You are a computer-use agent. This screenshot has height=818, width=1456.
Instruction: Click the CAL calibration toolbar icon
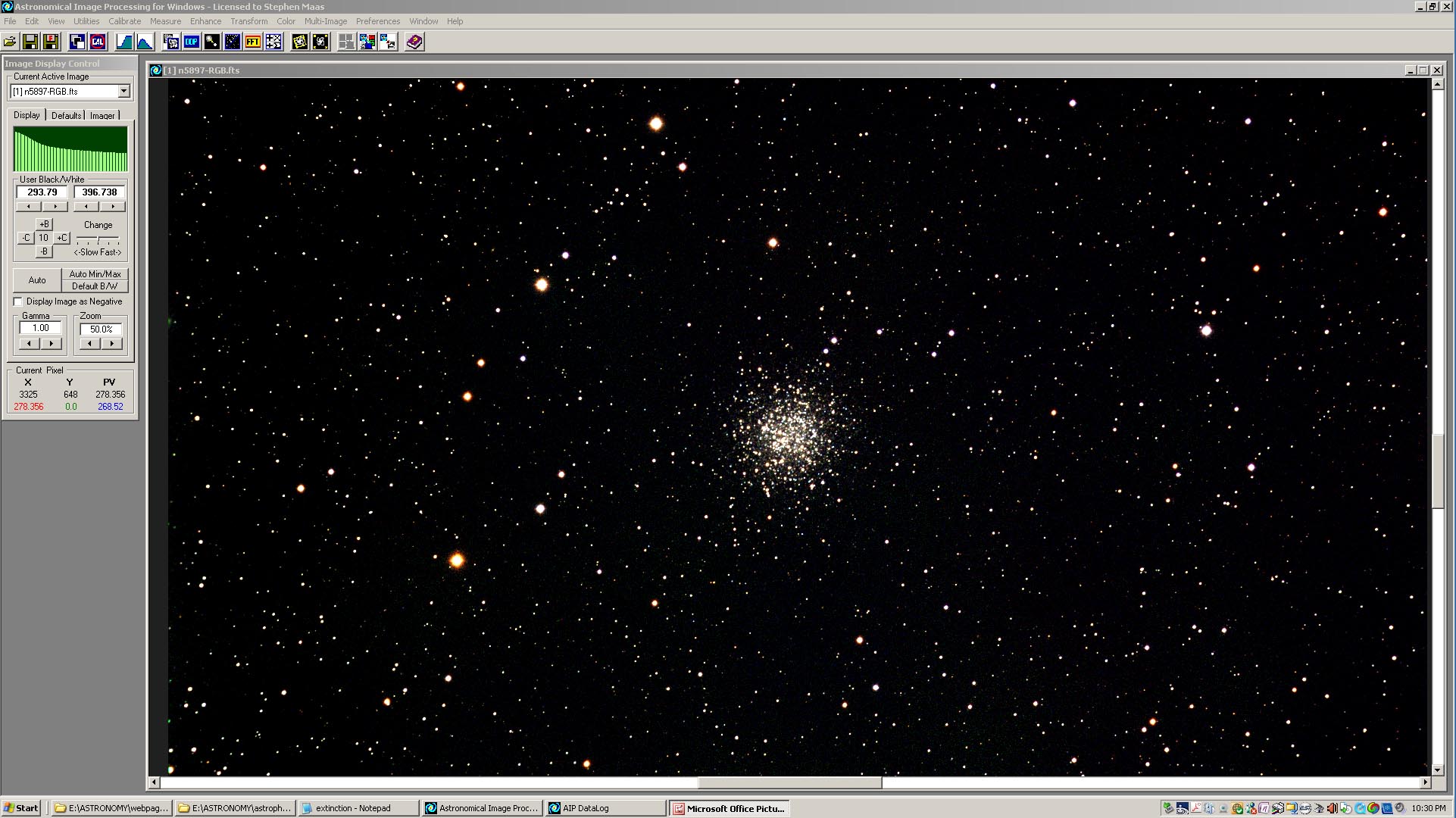(x=98, y=42)
